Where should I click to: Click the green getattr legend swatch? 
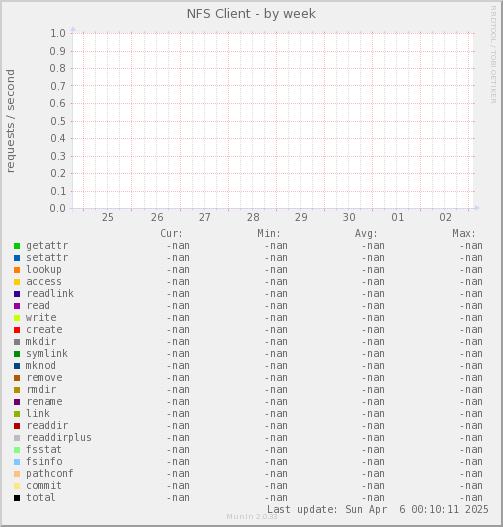coord(17,246)
